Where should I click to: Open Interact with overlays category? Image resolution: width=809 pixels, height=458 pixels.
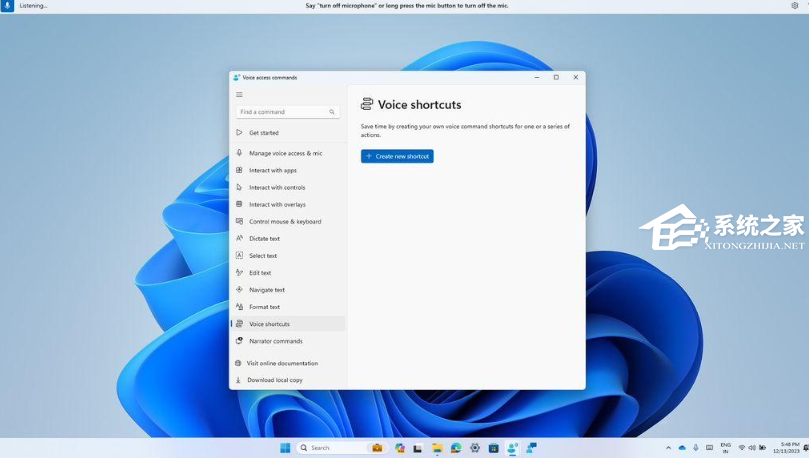coord(277,204)
